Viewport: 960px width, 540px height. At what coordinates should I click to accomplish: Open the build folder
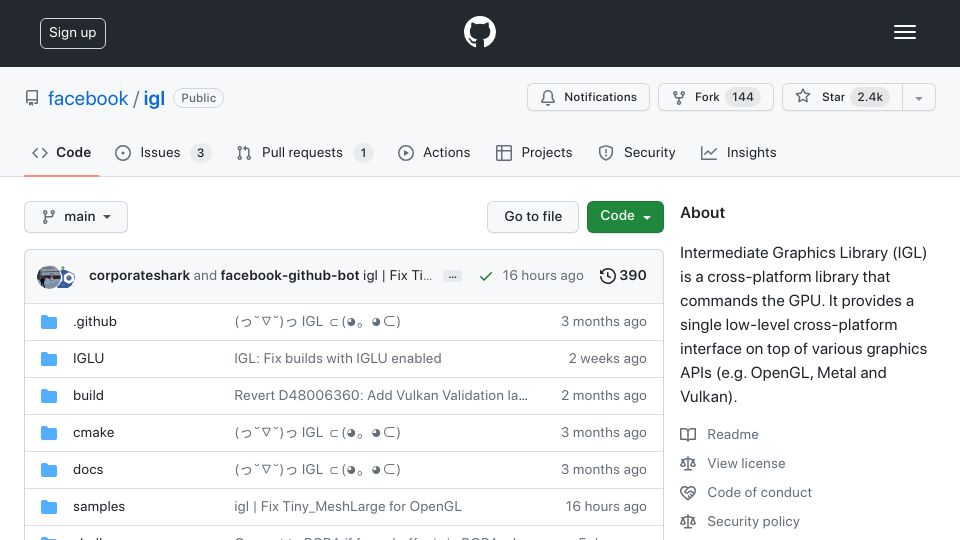click(x=88, y=396)
